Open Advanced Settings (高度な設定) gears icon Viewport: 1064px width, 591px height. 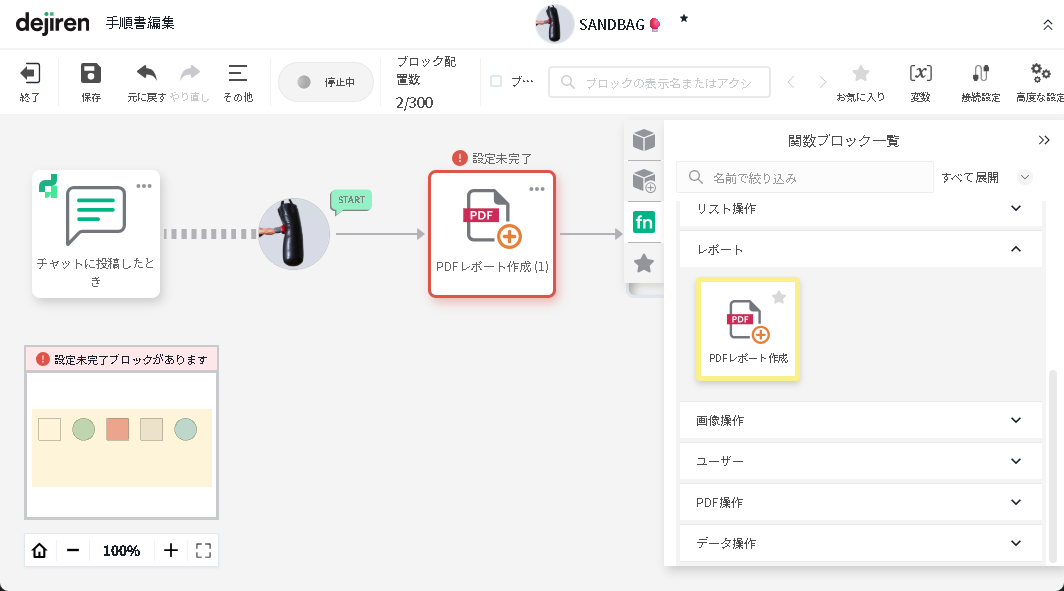1040,74
